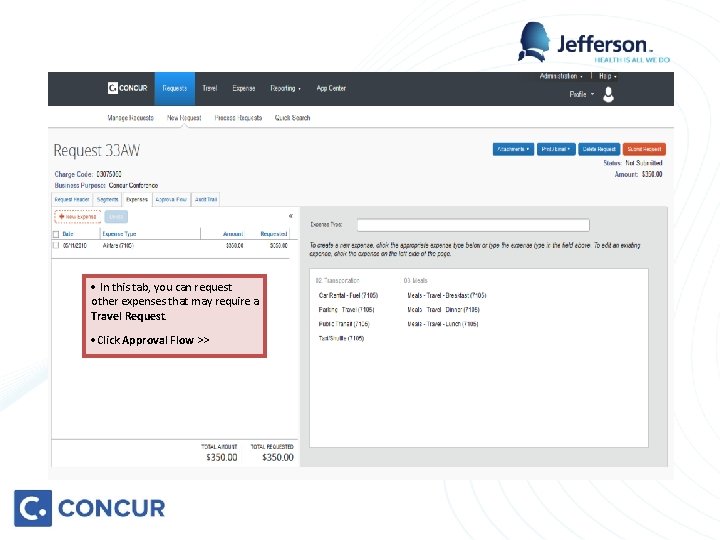The width and height of the screenshot is (720, 540).
Task: Open the Requests menu tab
Action: (174, 89)
